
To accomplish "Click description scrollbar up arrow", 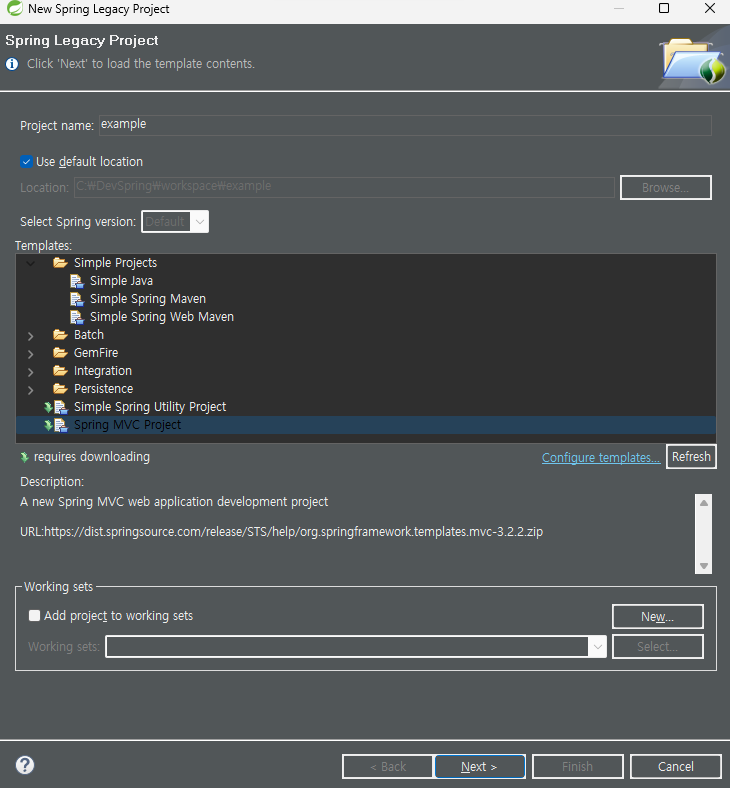I will 704,503.
